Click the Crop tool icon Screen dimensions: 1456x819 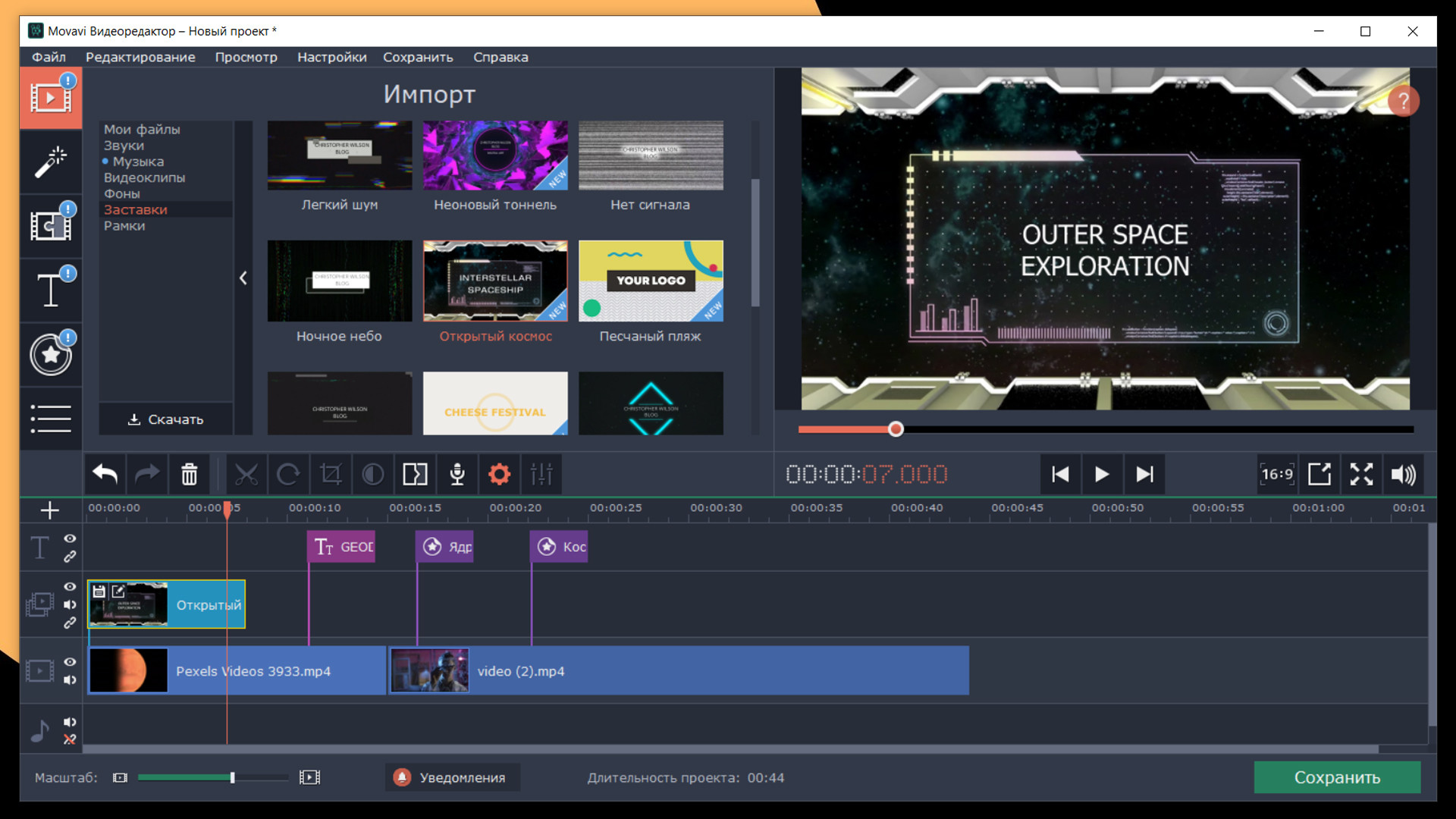tap(331, 475)
